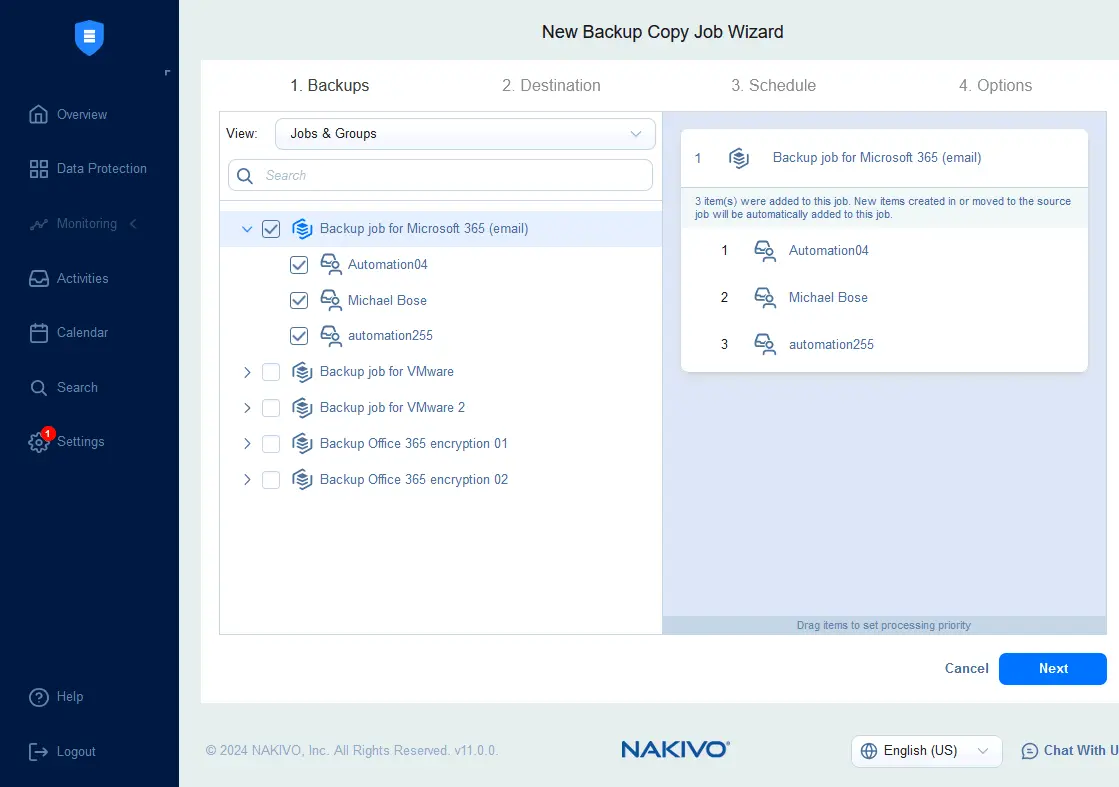
Task: Select Michael Bose row in selected items panel
Action: click(x=884, y=298)
